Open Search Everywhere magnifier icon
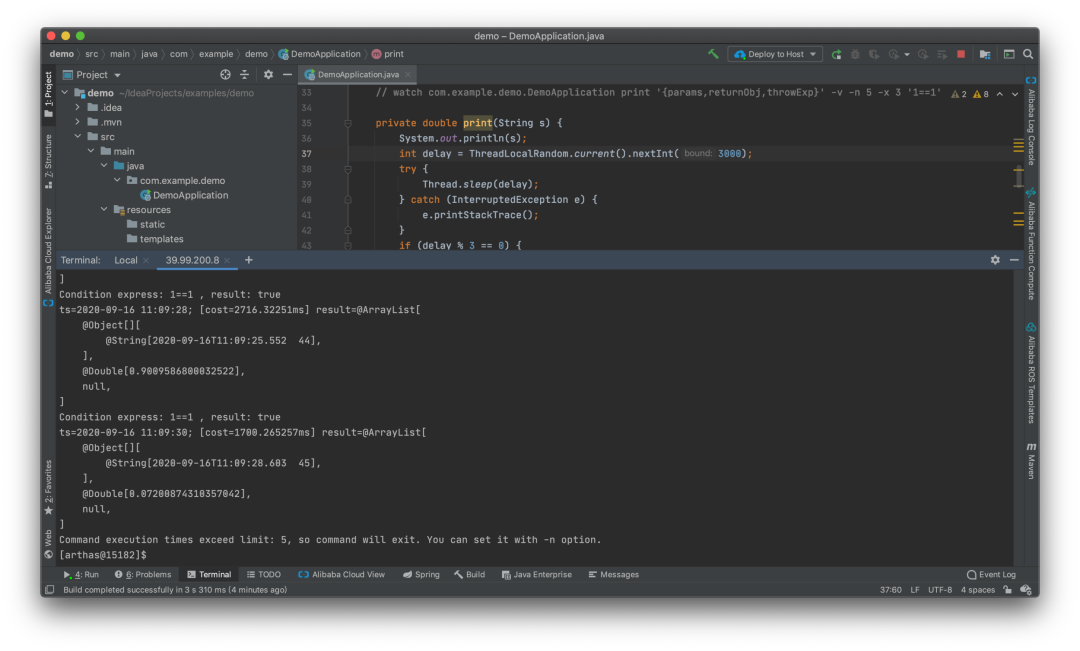 coord(1028,54)
